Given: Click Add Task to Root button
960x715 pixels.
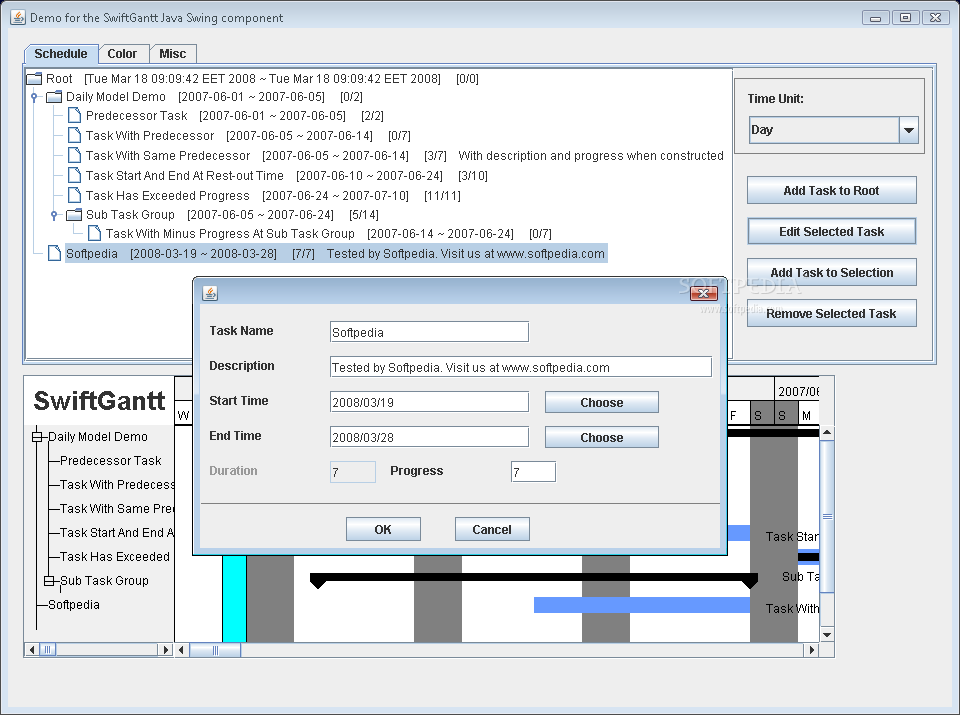Looking at the screenshot, I should (x=831, y=190).
